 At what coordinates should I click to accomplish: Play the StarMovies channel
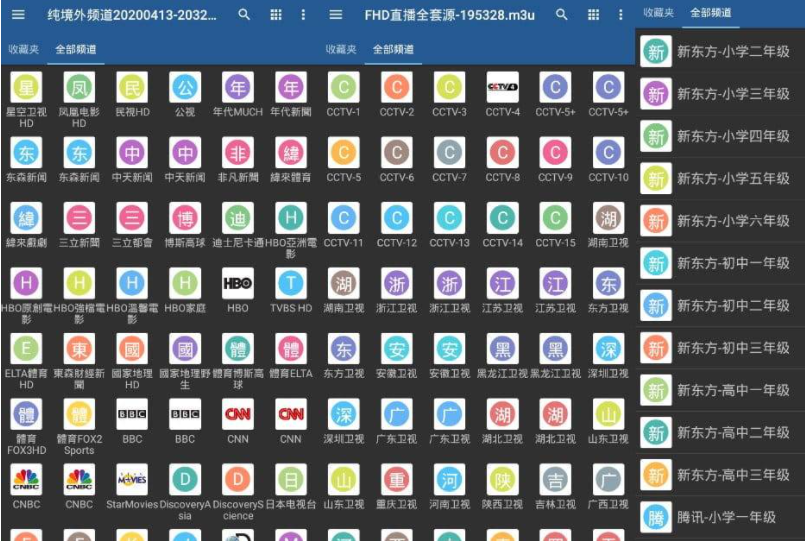point(132,480)
